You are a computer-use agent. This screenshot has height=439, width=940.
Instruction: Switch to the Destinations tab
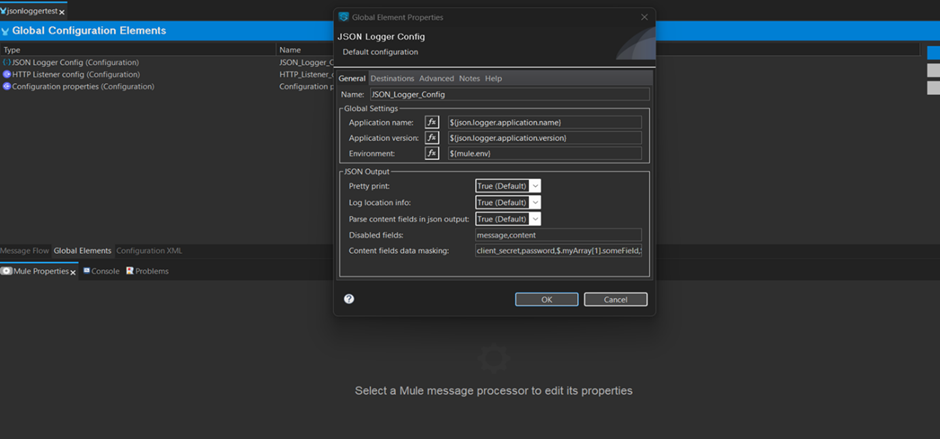coord(392,78)
